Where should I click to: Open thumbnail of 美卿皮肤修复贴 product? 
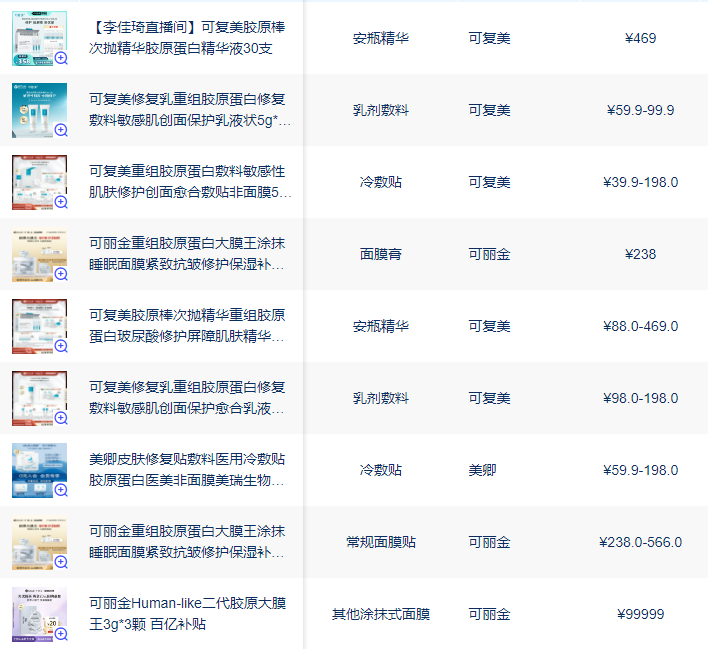pos(39,470)
